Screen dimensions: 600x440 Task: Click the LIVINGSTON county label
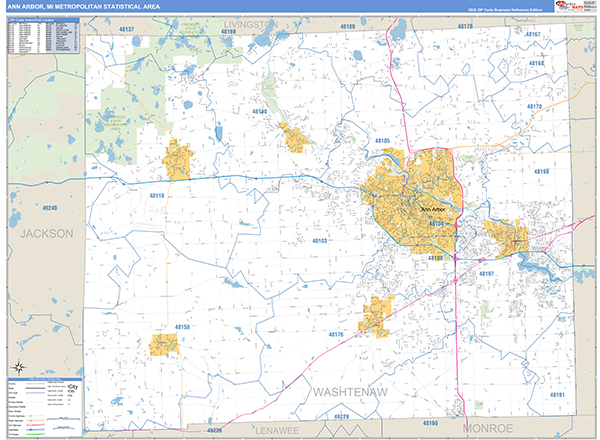click(250, 21)
